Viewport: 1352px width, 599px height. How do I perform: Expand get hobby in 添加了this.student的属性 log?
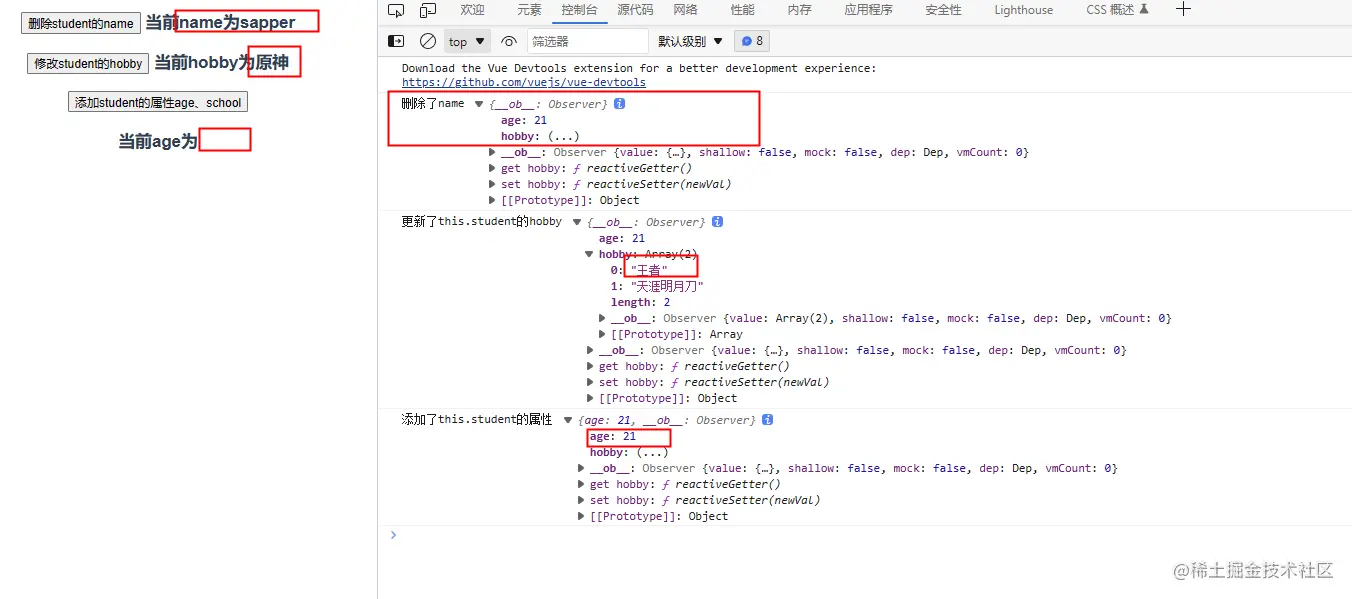(x=581, y=484)
